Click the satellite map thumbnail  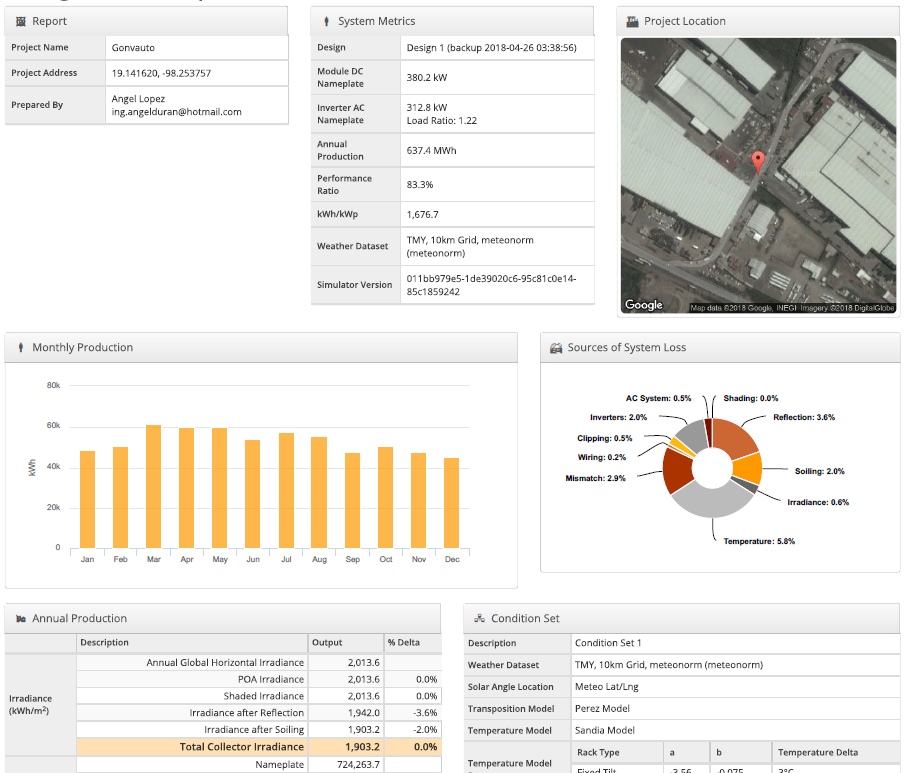click(x=758, y=176)
